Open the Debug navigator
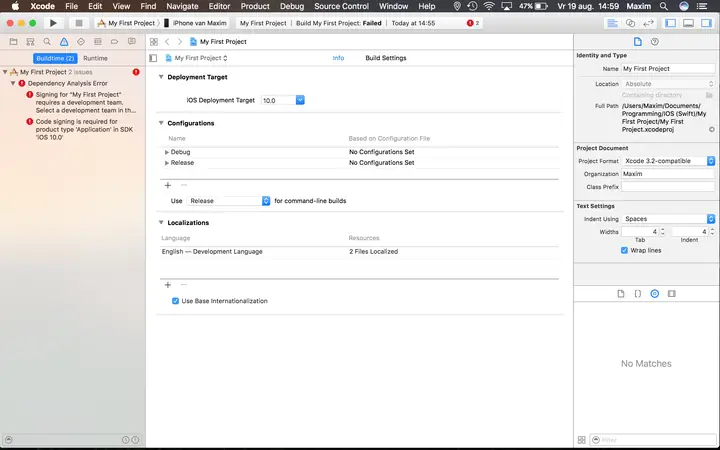720x450 pixels. click(x=97, y=42)
